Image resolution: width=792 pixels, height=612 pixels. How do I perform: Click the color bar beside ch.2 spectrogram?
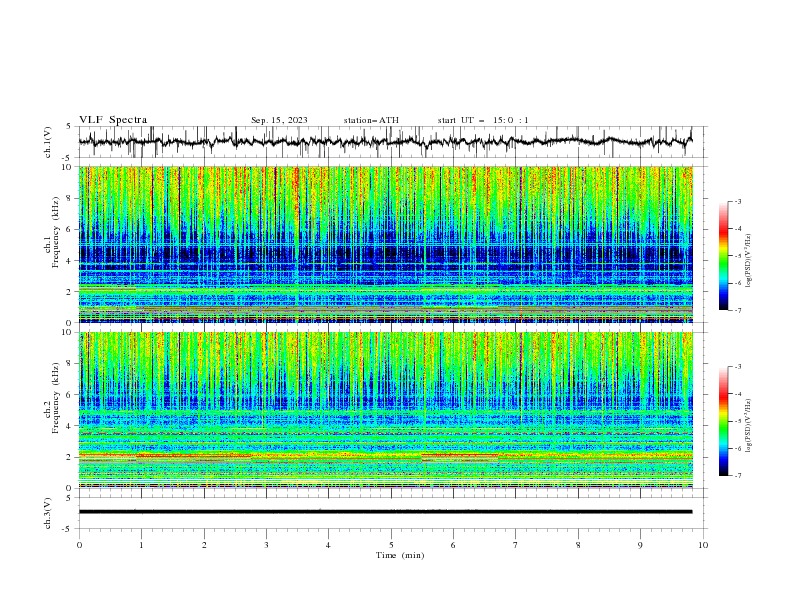pos(723,421)
